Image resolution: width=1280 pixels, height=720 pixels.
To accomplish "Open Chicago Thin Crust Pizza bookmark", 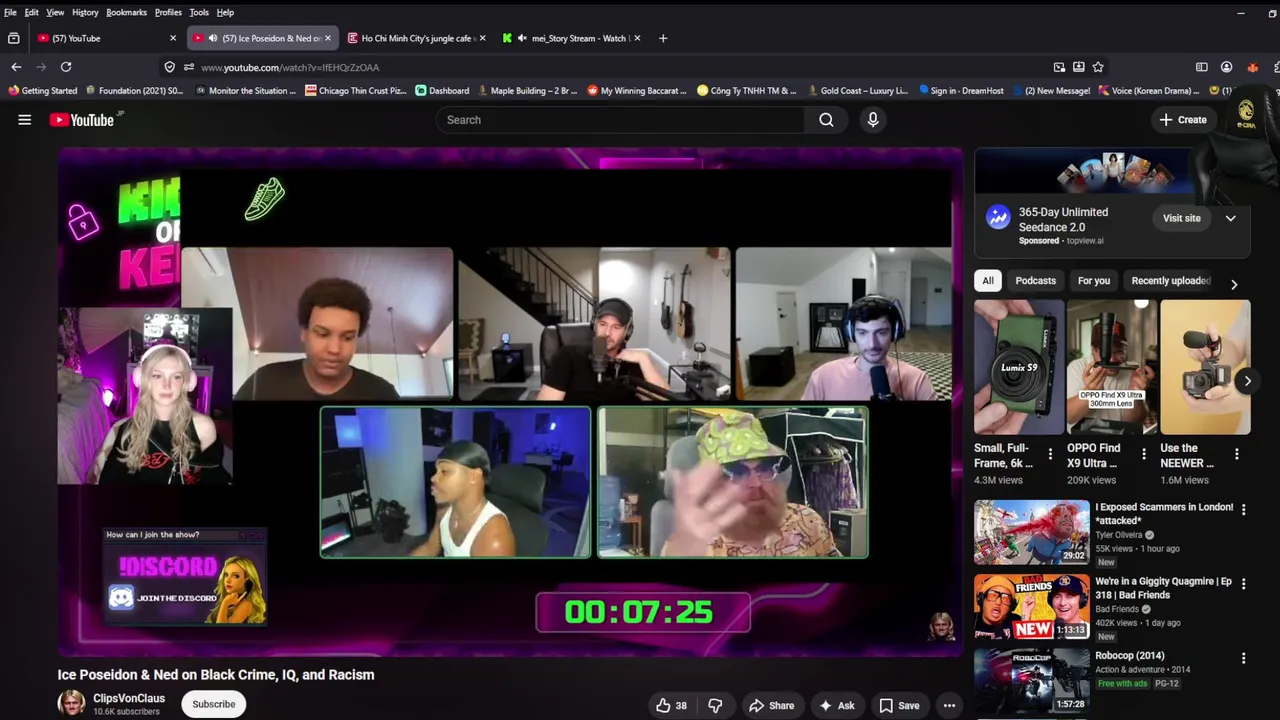I will tap(355, 90).
